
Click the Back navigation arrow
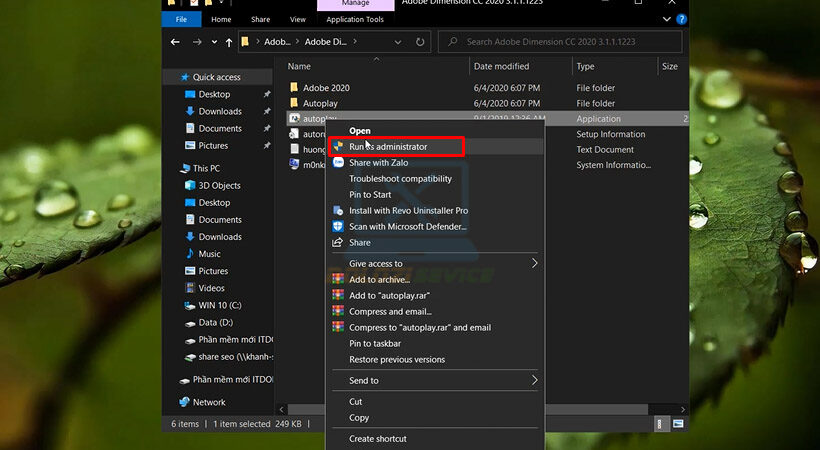(x=176, y=42)
